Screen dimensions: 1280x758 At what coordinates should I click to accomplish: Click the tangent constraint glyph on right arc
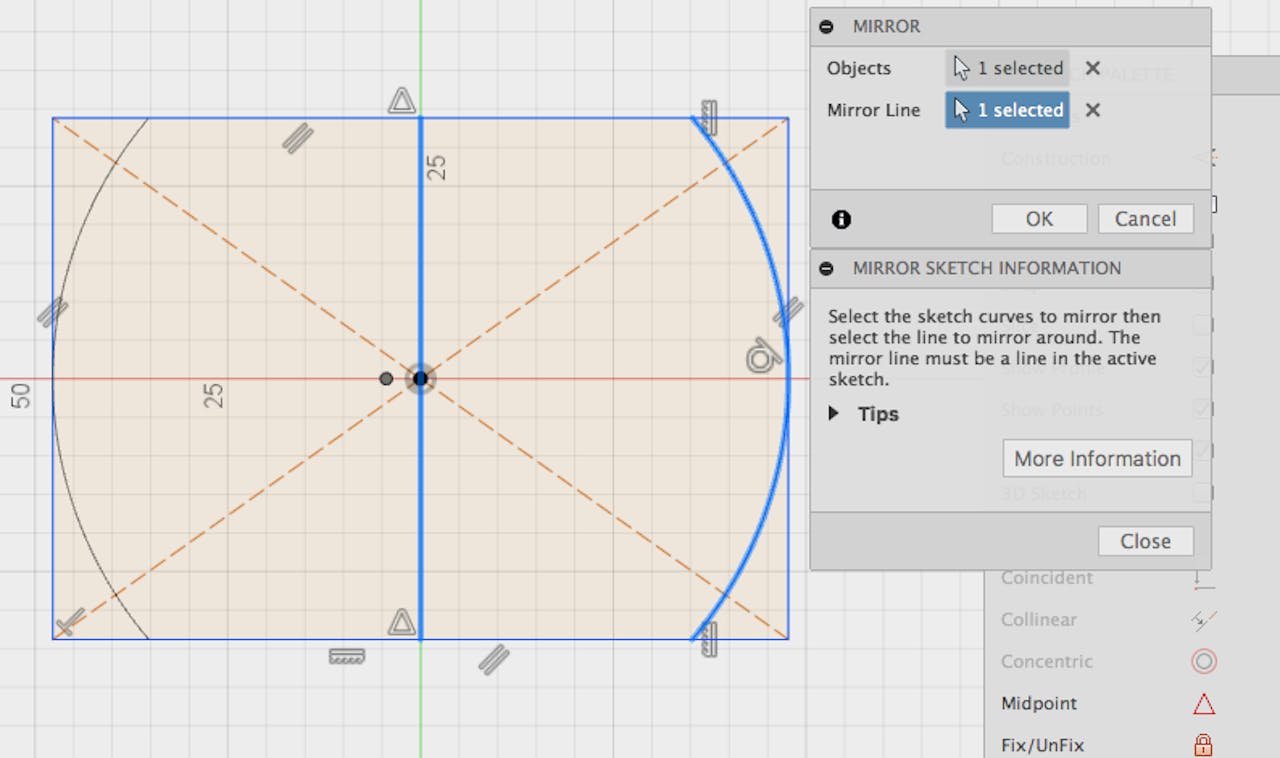pos(762,357)
